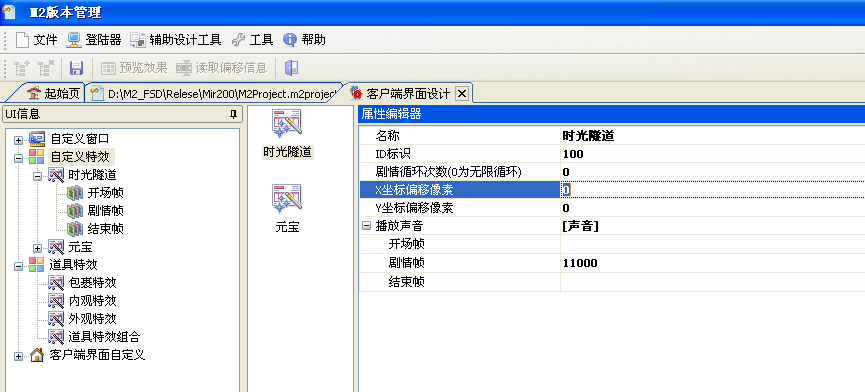The height and width of the screenshot is (392, 865).
Task: Select the 开场帧 frame item in tree
Action: pos(105,193)
